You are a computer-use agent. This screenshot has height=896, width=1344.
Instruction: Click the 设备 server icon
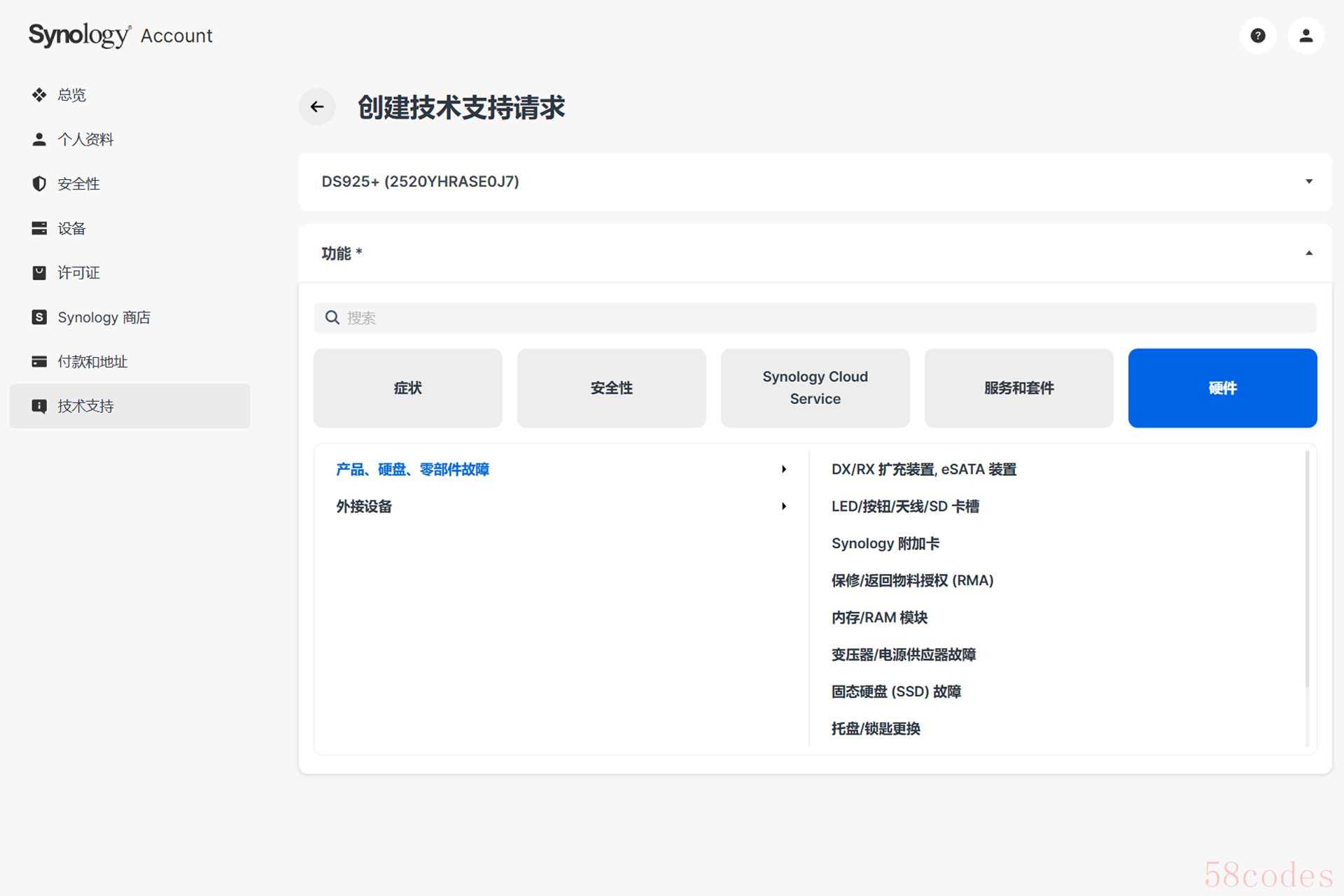click(x=39, y=228)
